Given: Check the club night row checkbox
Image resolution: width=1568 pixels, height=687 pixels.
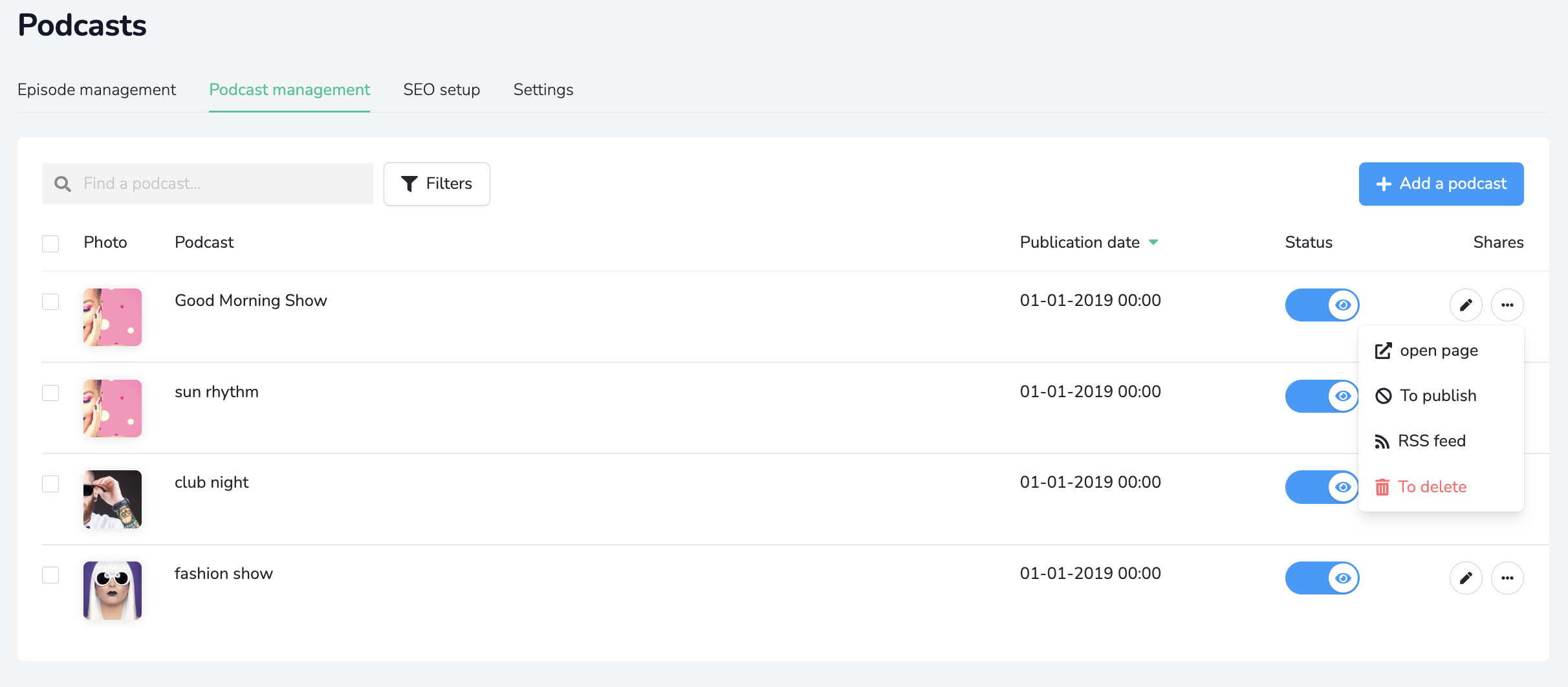Looking at the screenshot, I should point(50,484).
